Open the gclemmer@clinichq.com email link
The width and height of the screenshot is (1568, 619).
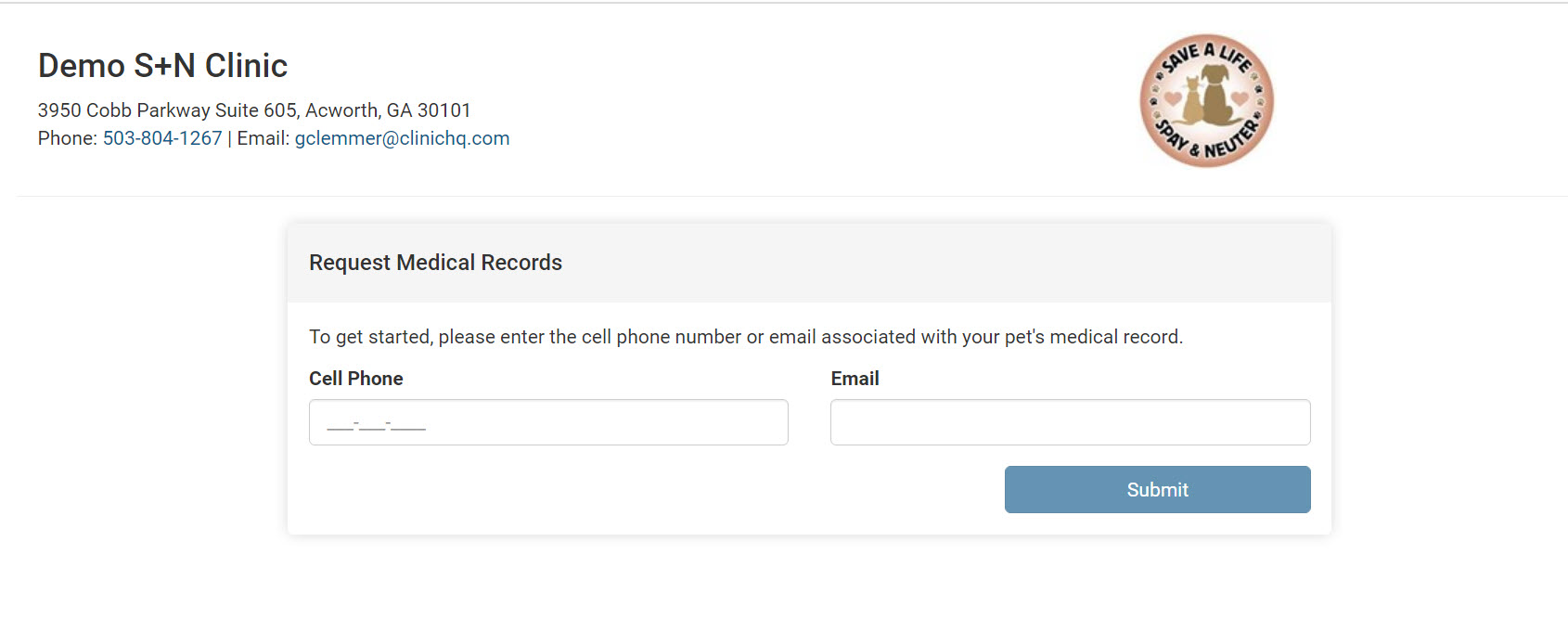click(x=402, y=138)
